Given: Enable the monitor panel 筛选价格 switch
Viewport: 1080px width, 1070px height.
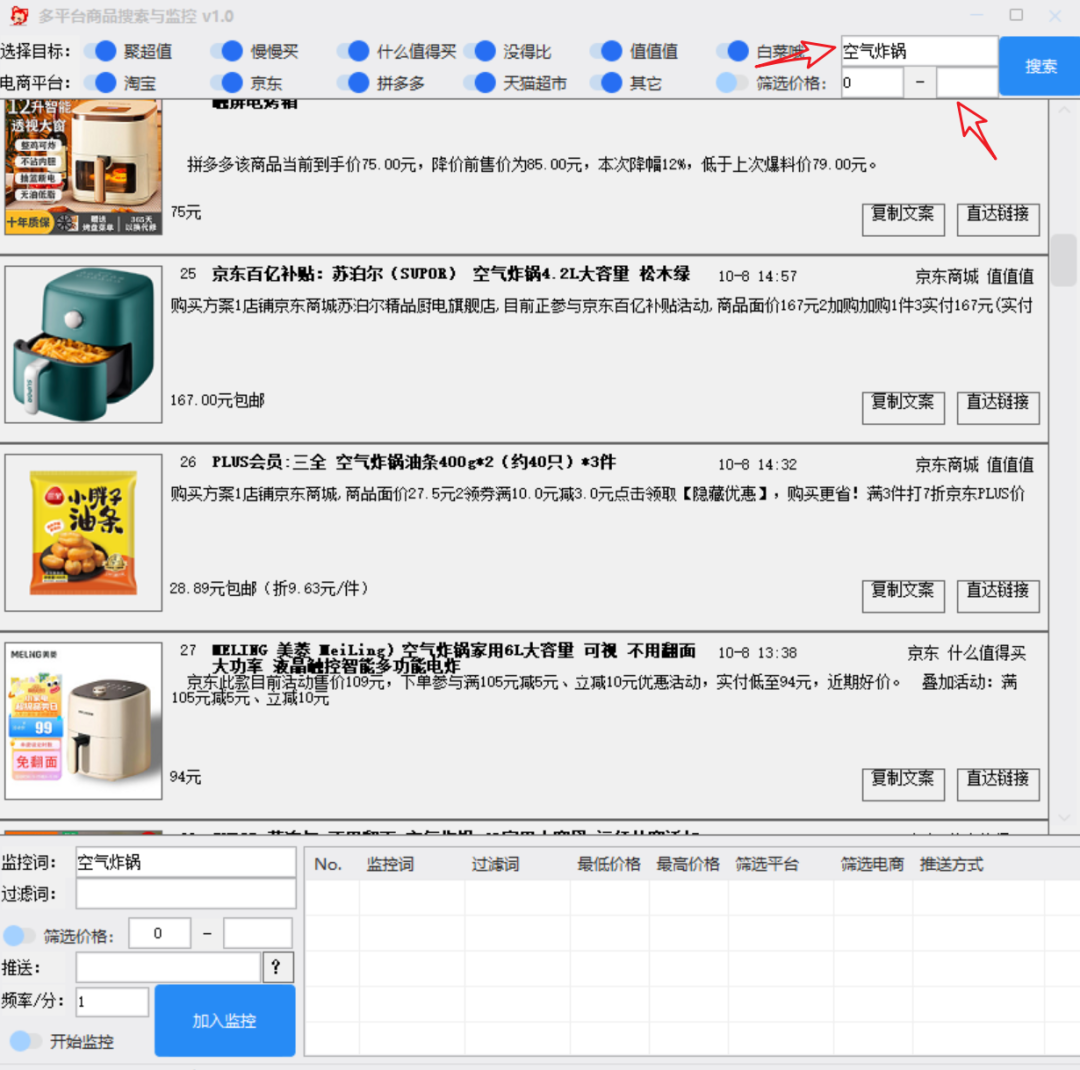Looking at the screenshot, I should [19, 936].
